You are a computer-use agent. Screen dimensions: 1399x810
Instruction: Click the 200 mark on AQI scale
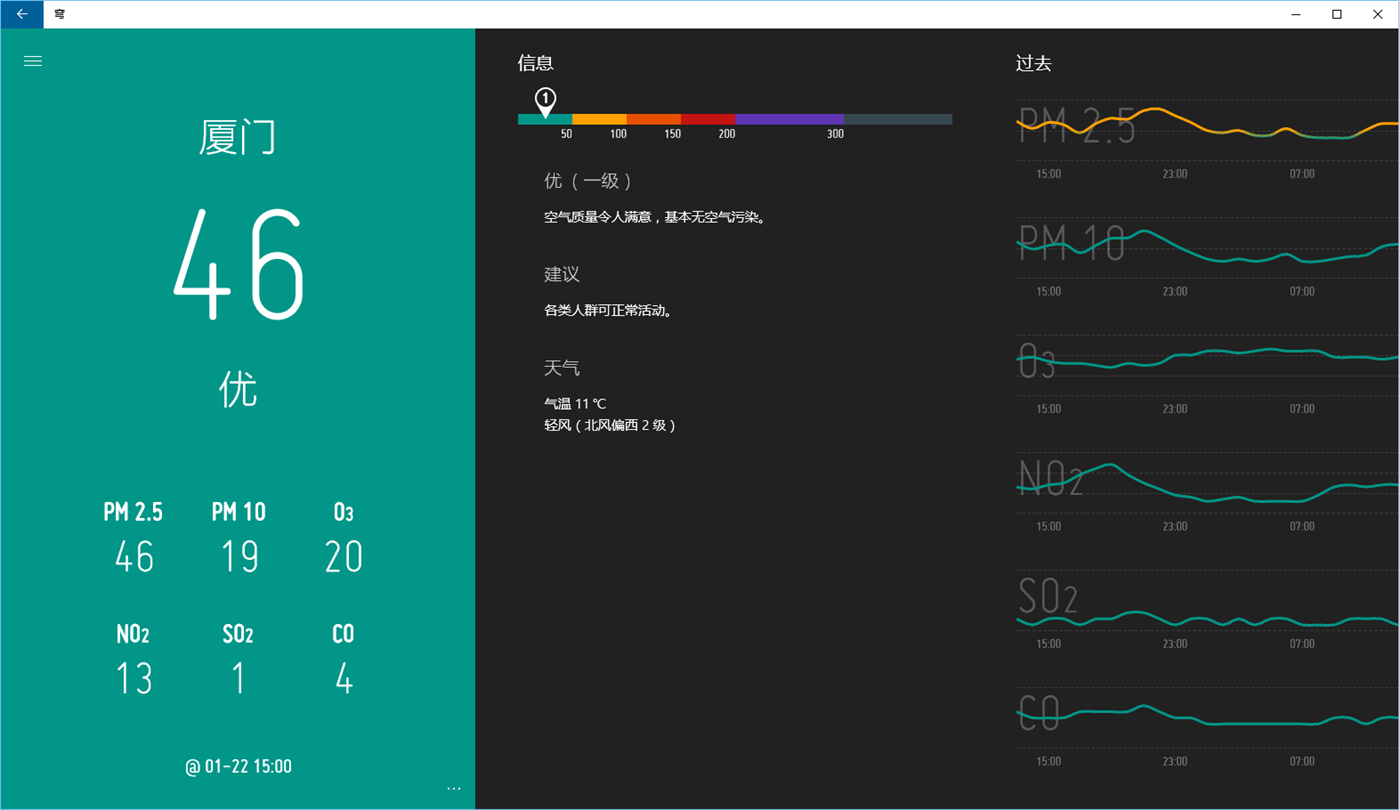click(727, 134)
